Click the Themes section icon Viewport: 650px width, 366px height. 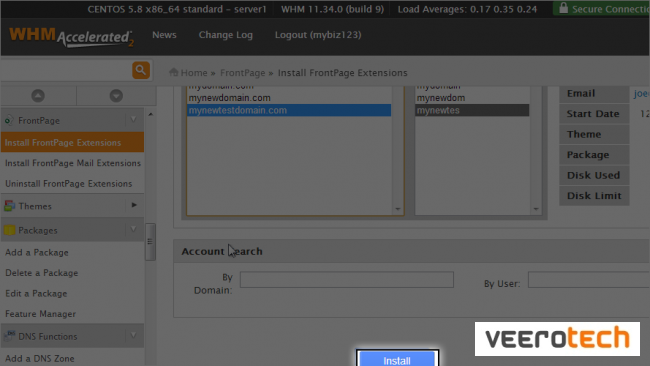point(9,206)
